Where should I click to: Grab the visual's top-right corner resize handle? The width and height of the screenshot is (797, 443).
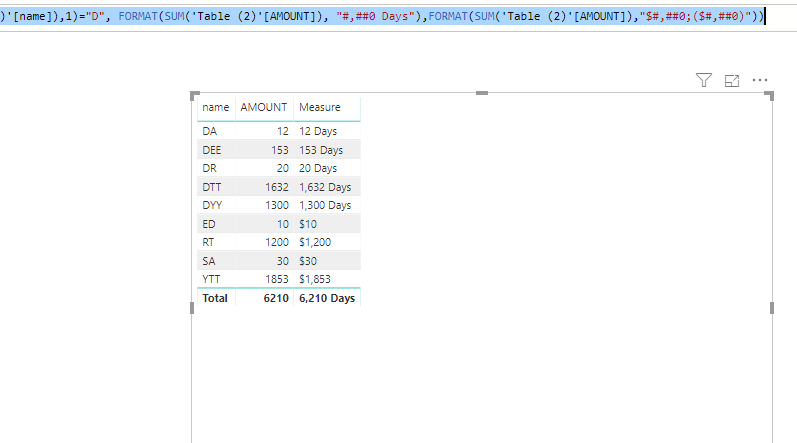coord(769,96)
